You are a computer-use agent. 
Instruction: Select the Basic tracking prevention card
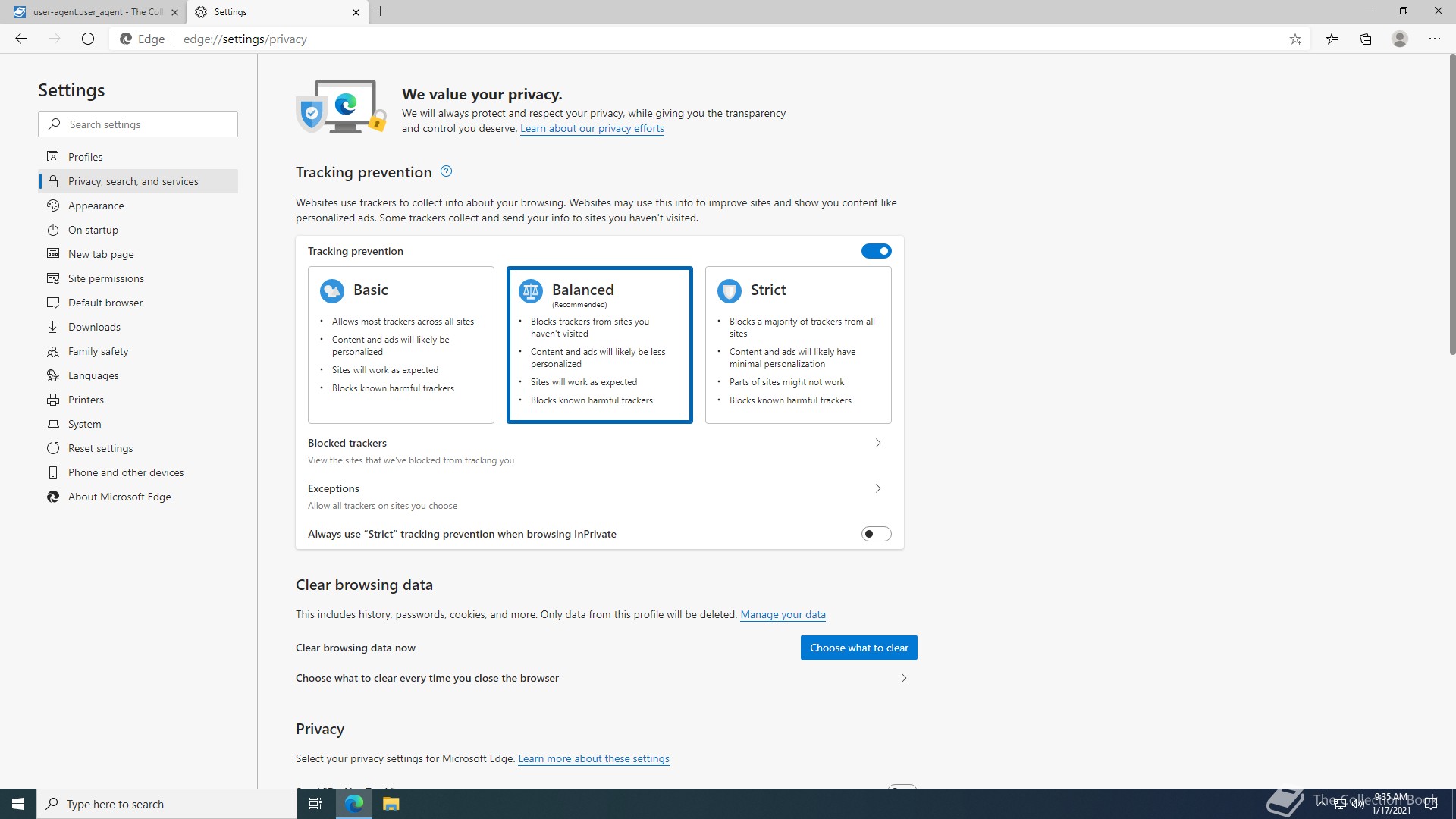click(401, 345)
